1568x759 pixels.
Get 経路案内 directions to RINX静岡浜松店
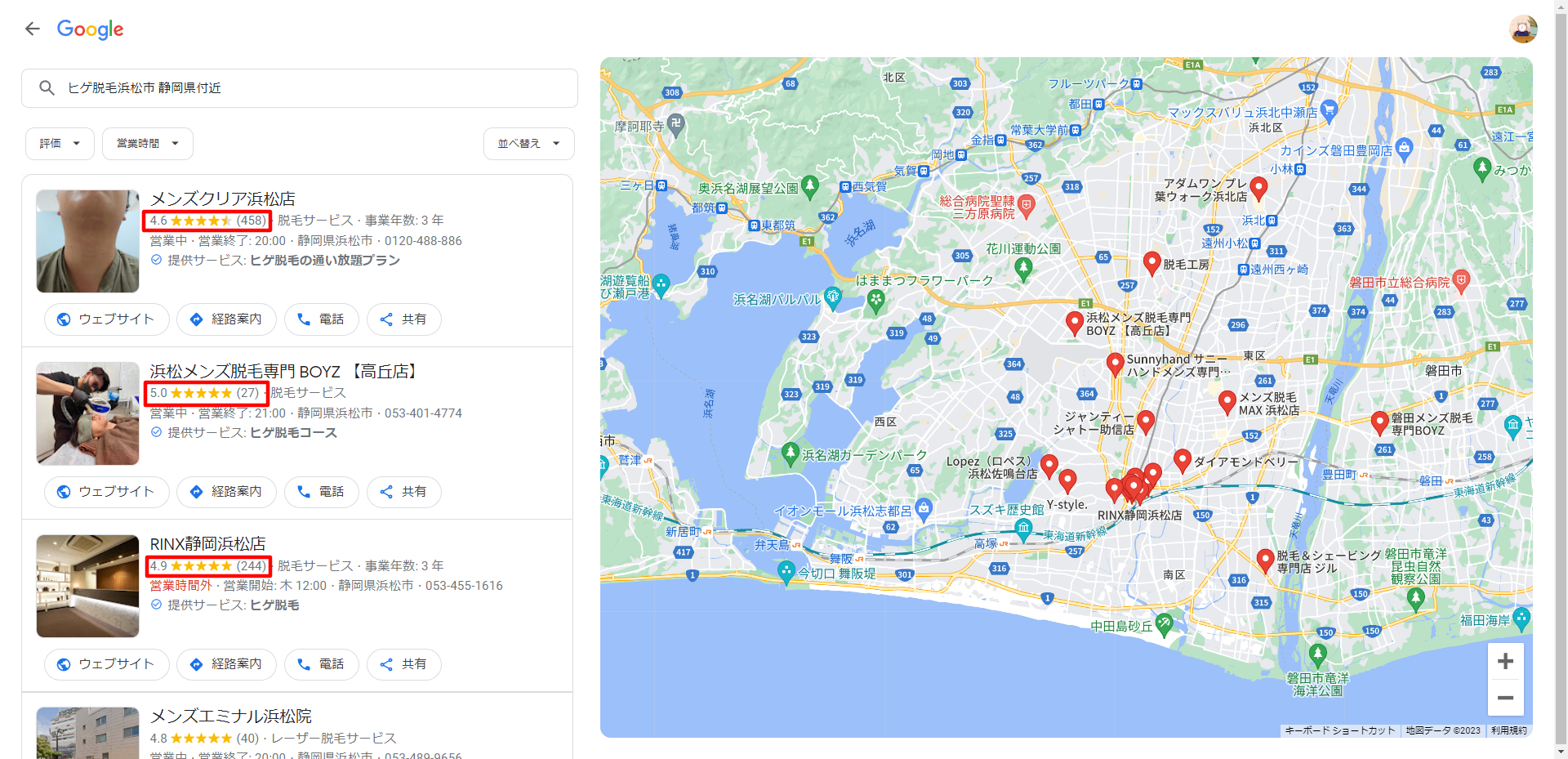pyautogui.click(x=226, y=663)
